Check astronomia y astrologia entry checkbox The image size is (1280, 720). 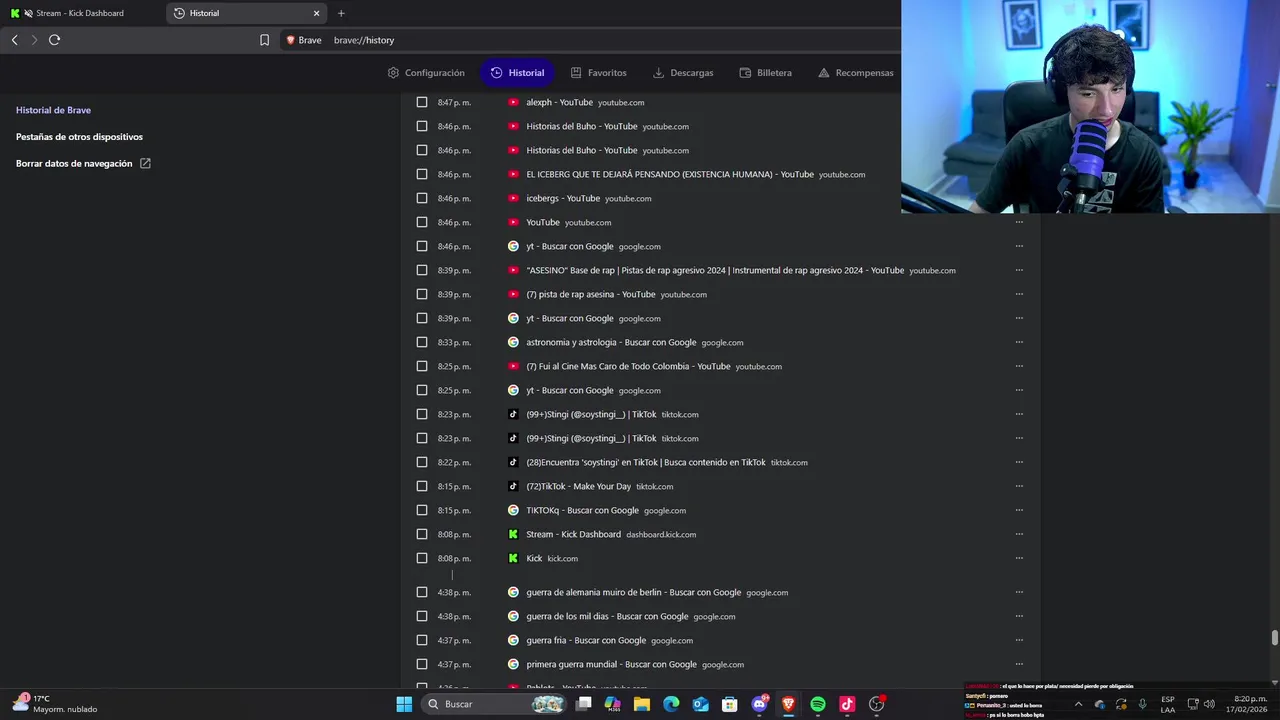tap(422, 342)
